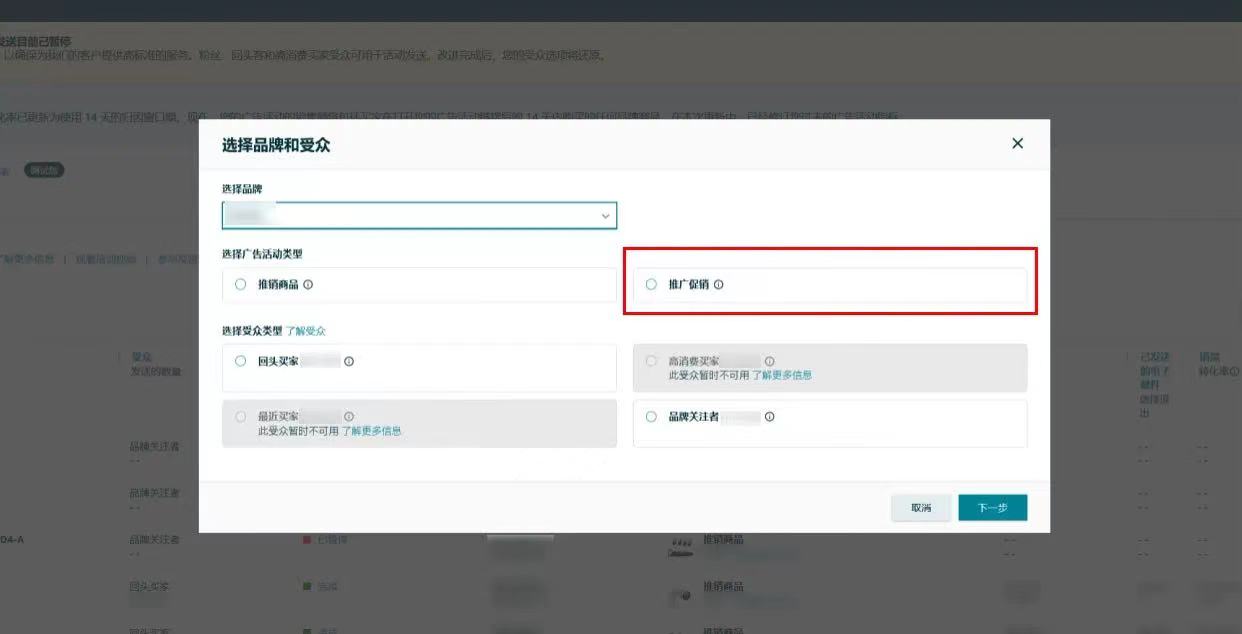Click the info icon beside 推广促销

click(719, 285)
